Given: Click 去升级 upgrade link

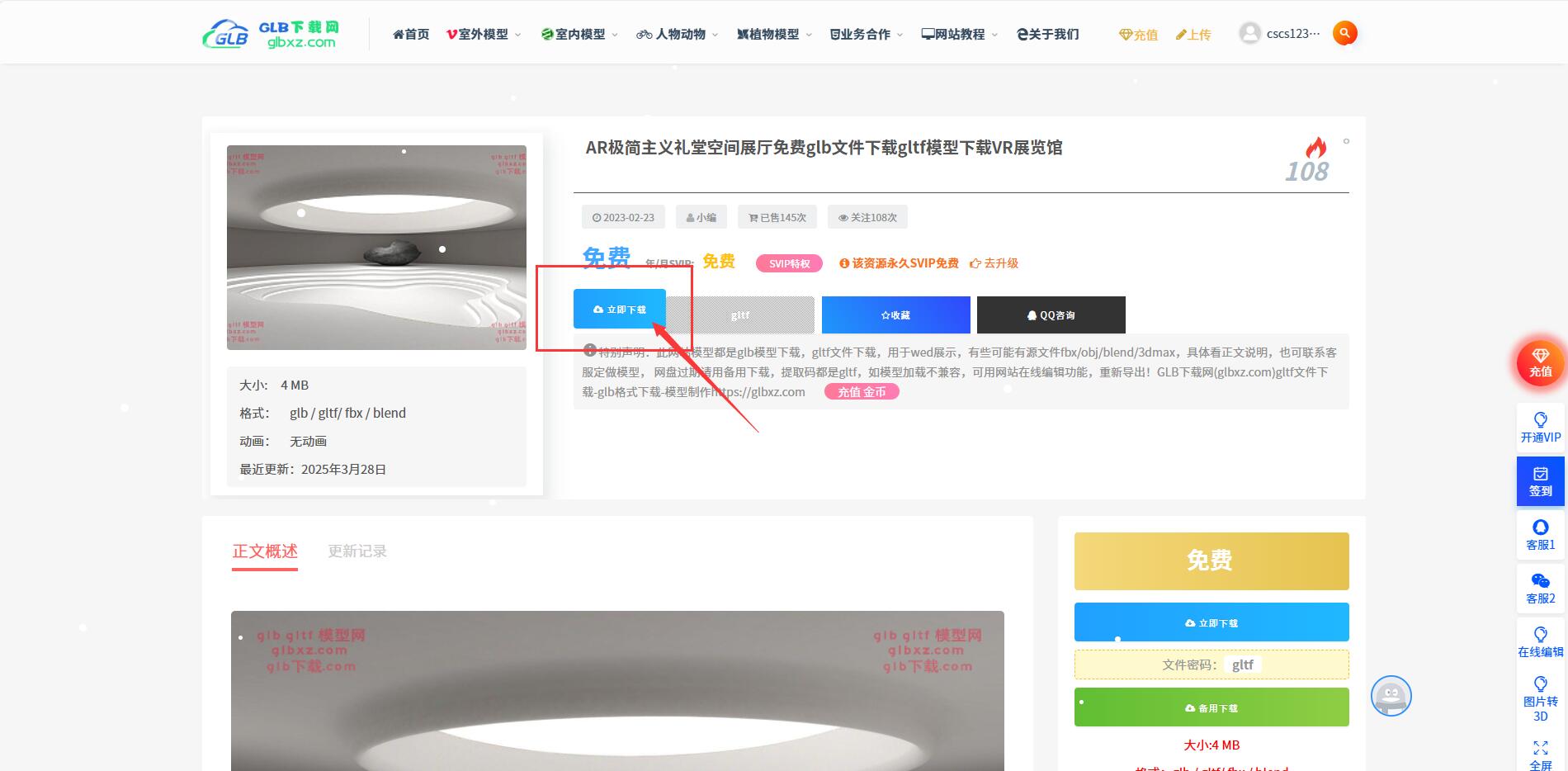Looking at the screenshot, I should click(x=994, y=263).
